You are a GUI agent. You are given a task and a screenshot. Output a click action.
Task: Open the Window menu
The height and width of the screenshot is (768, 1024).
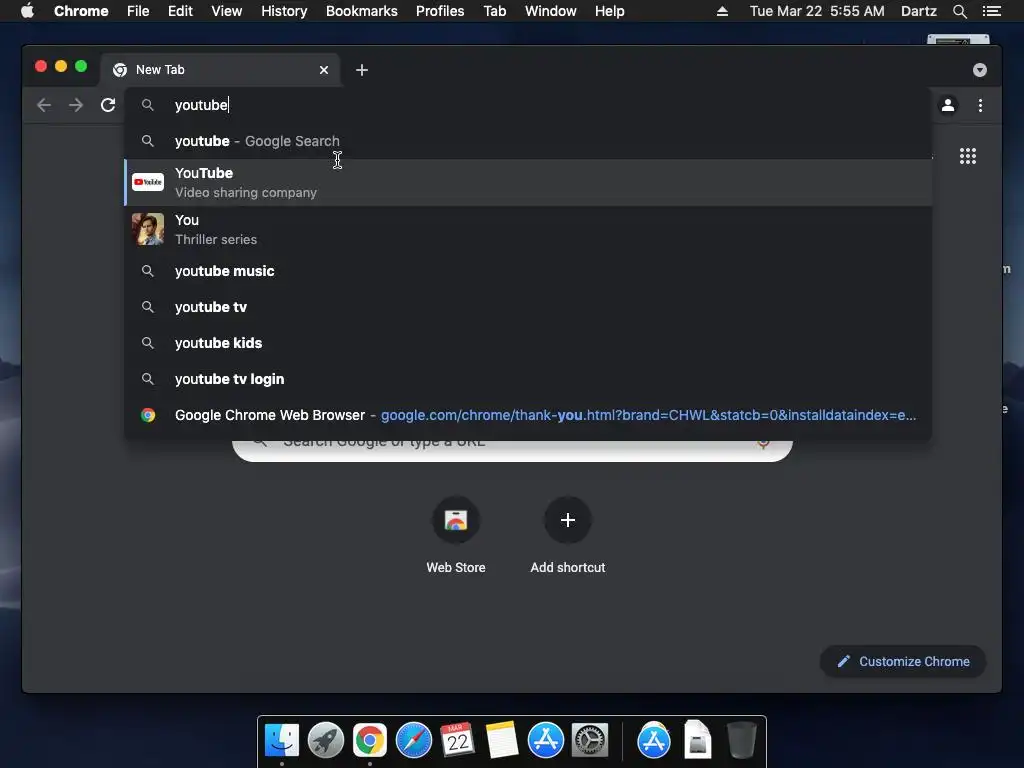tap(551, 11)
